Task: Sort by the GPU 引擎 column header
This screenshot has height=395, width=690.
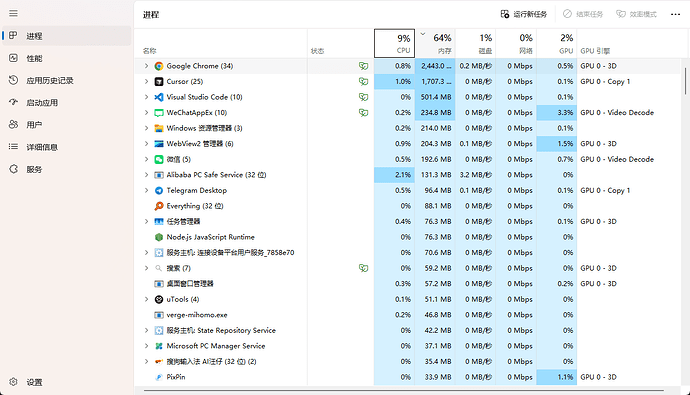Action: coord(628,44)
